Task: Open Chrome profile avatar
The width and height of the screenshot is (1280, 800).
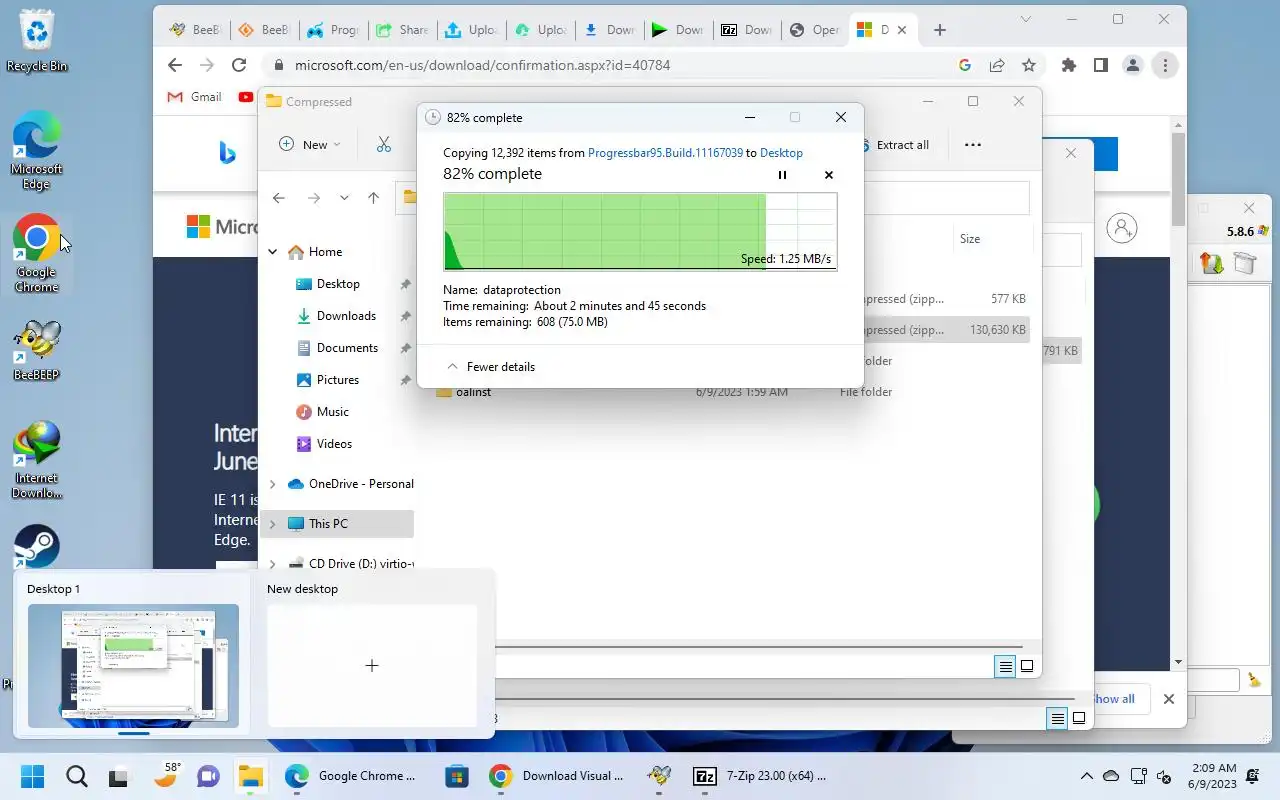Action: coord(1132,65)
